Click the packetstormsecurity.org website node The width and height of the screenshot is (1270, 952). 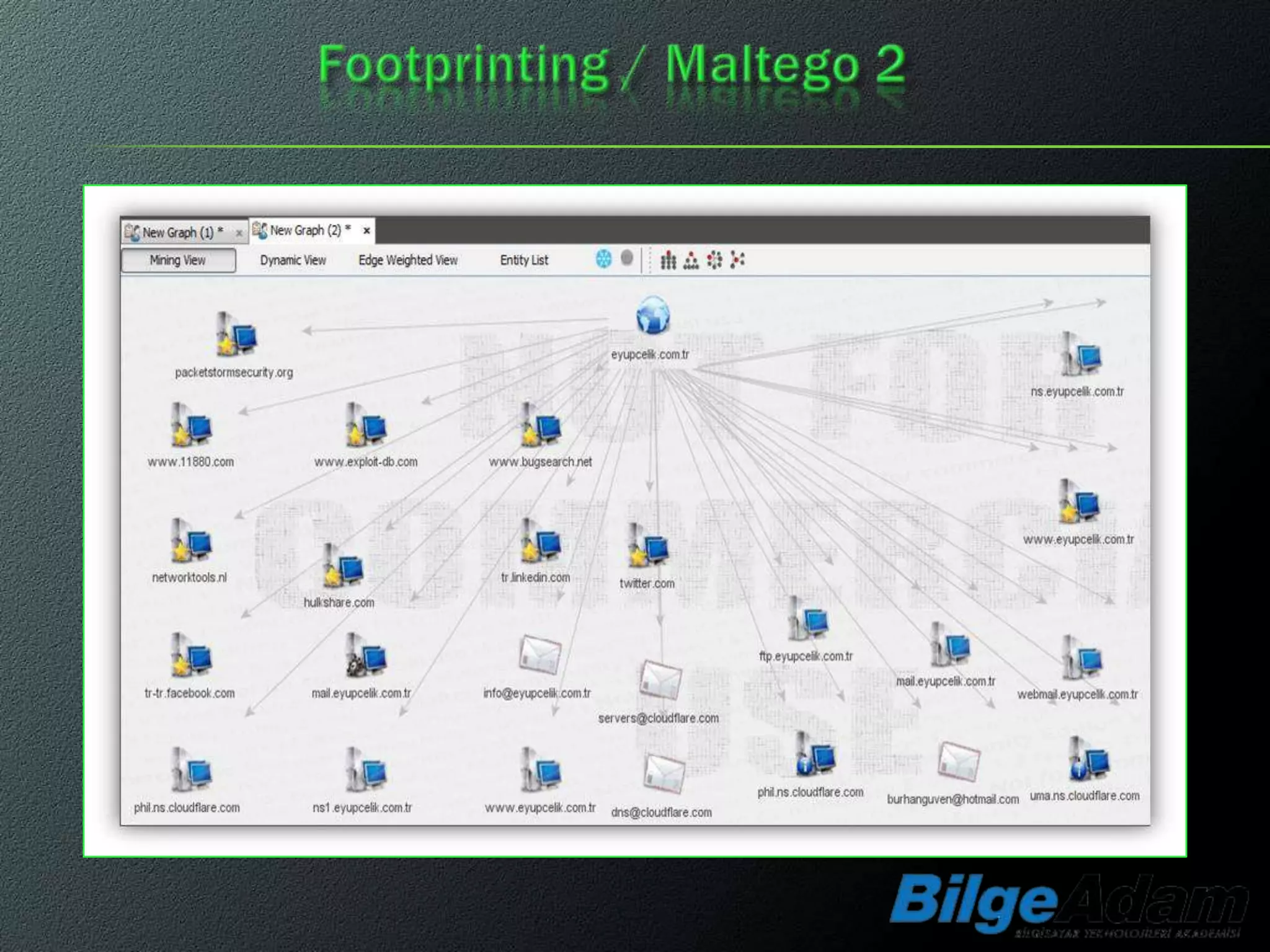pyautogui.click(x=236, y=335)
